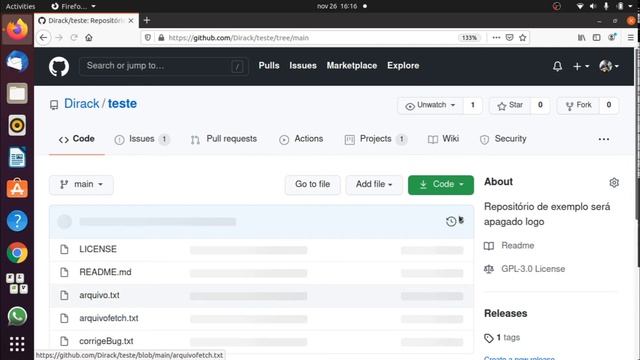
Task: Edit repository details gear icon
Action: (x=614, y=182)
